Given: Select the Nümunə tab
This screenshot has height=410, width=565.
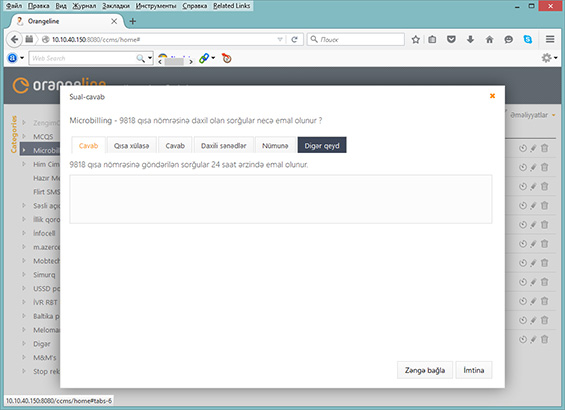Looking at the screenshot, I should [x=275, y=146].
